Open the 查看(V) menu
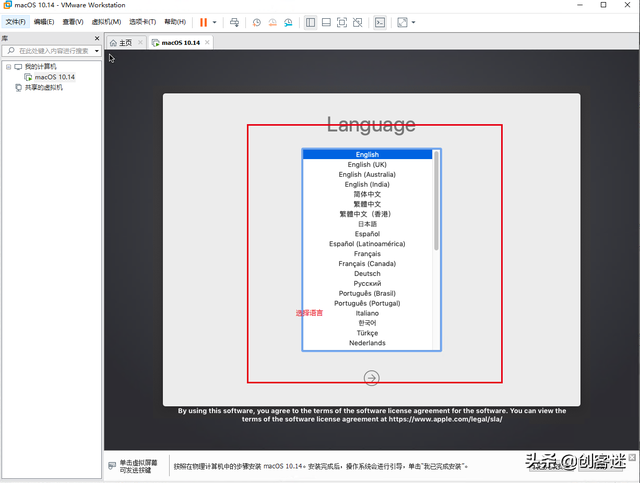 click(73, 22)
